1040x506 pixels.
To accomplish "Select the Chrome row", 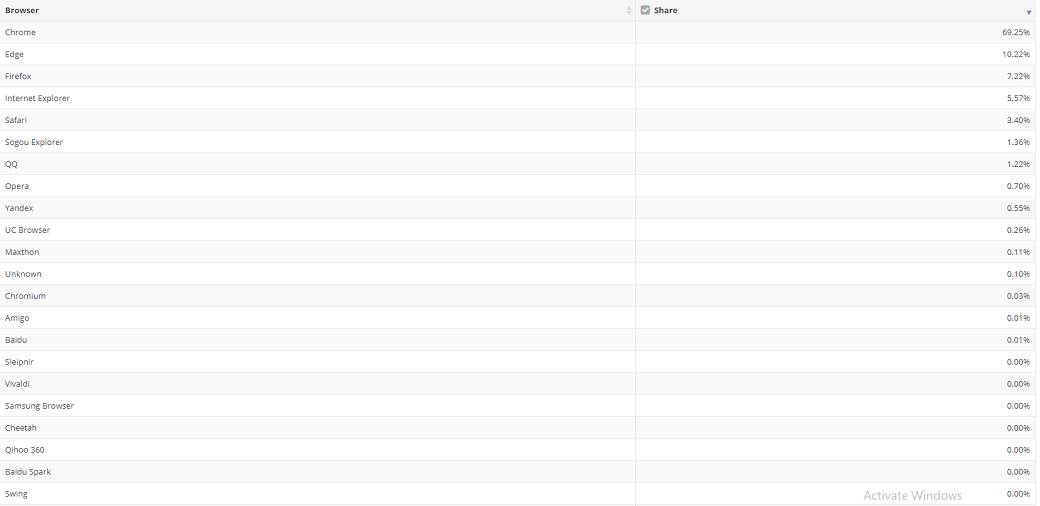I will [x=20, y=32].
